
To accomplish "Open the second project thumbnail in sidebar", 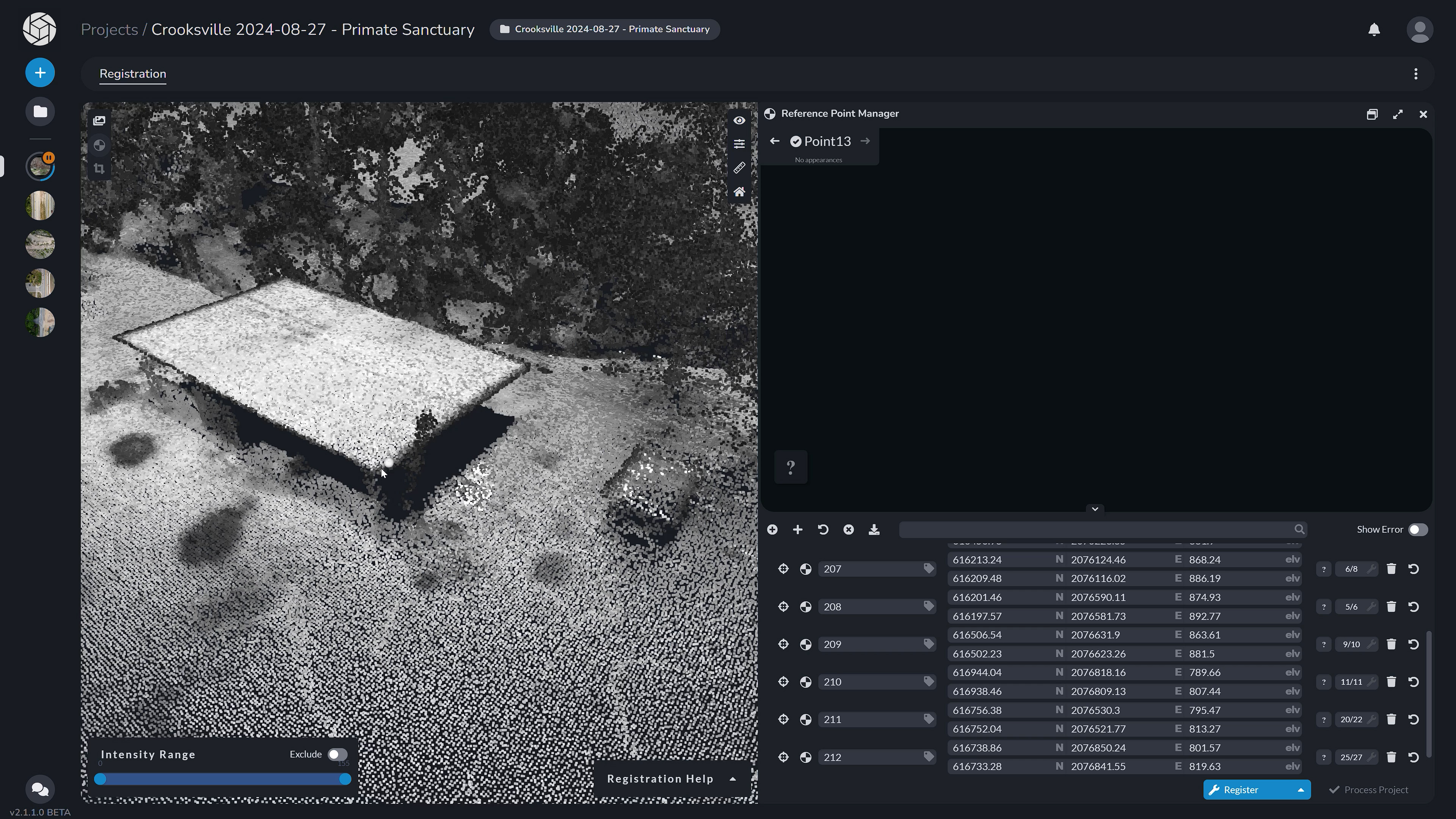I will 40,206.
